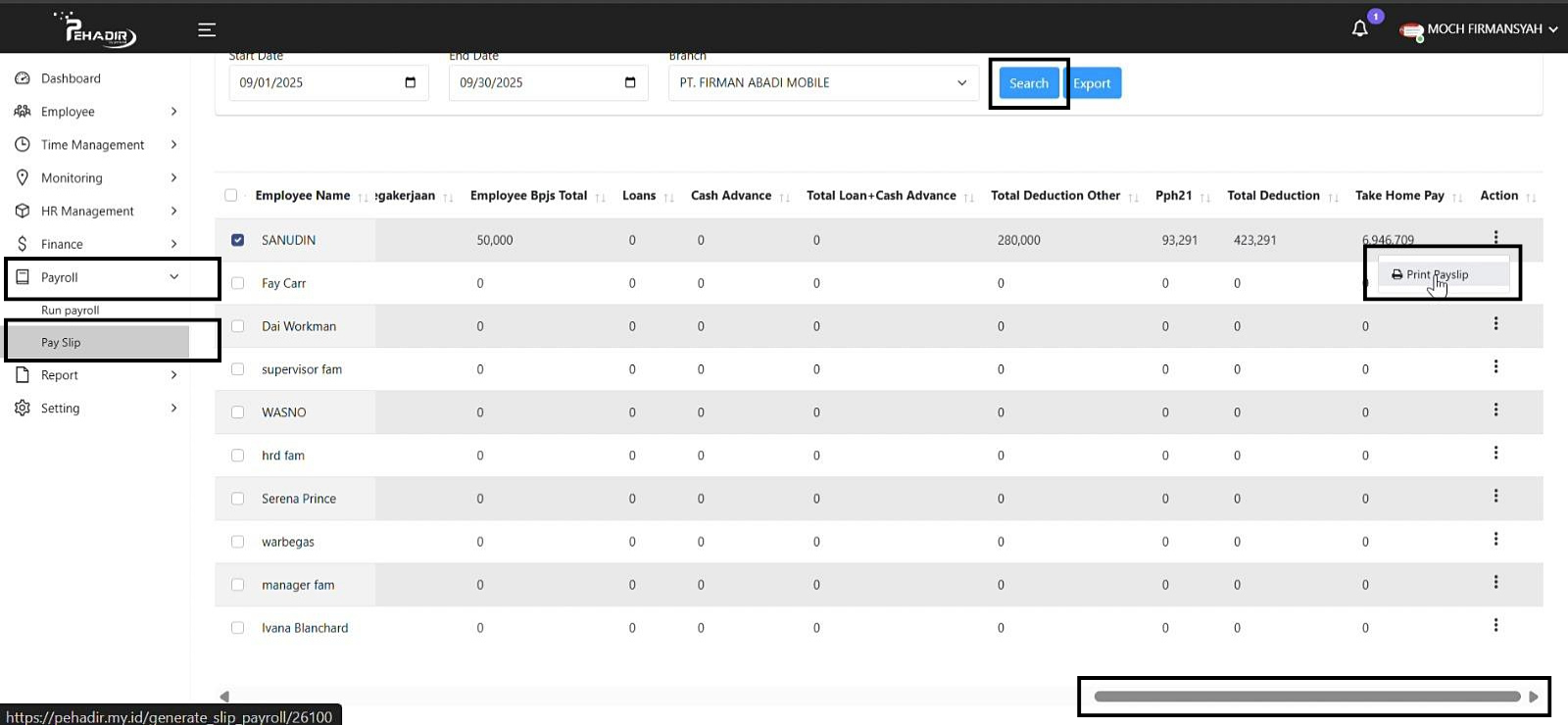Click the horizontal scrollbar at the table bottom
This screenshot has height=725, width=1568.
pyautogui.click(x=1306, y=697)
